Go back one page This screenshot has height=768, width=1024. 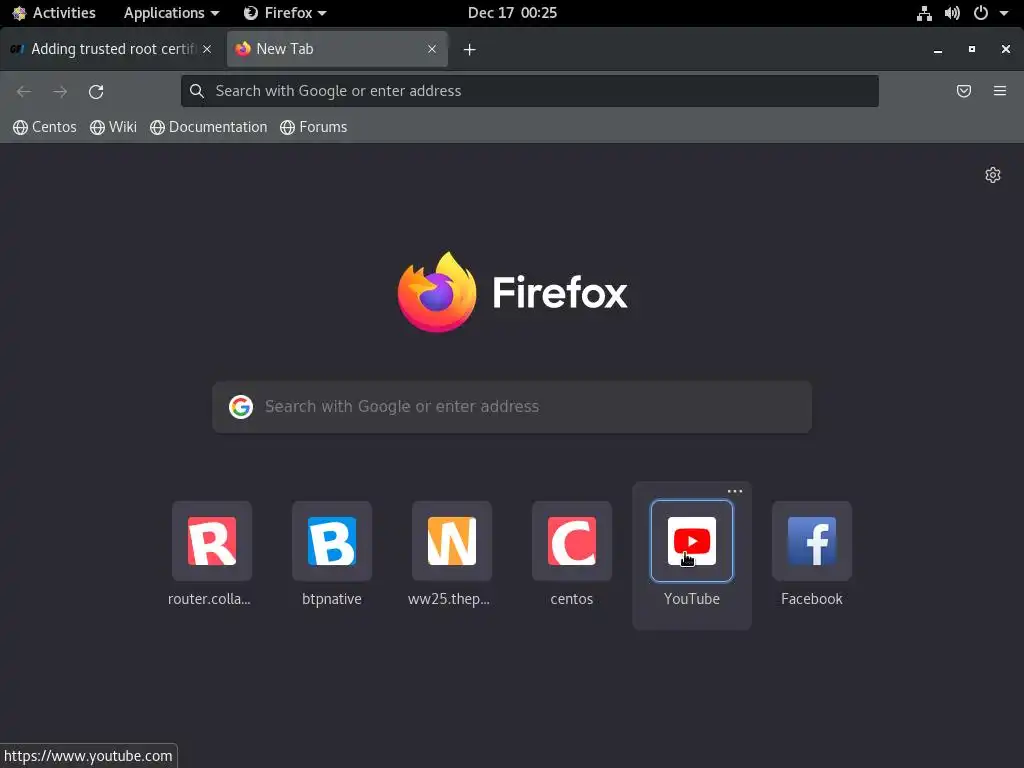[24, 91]
